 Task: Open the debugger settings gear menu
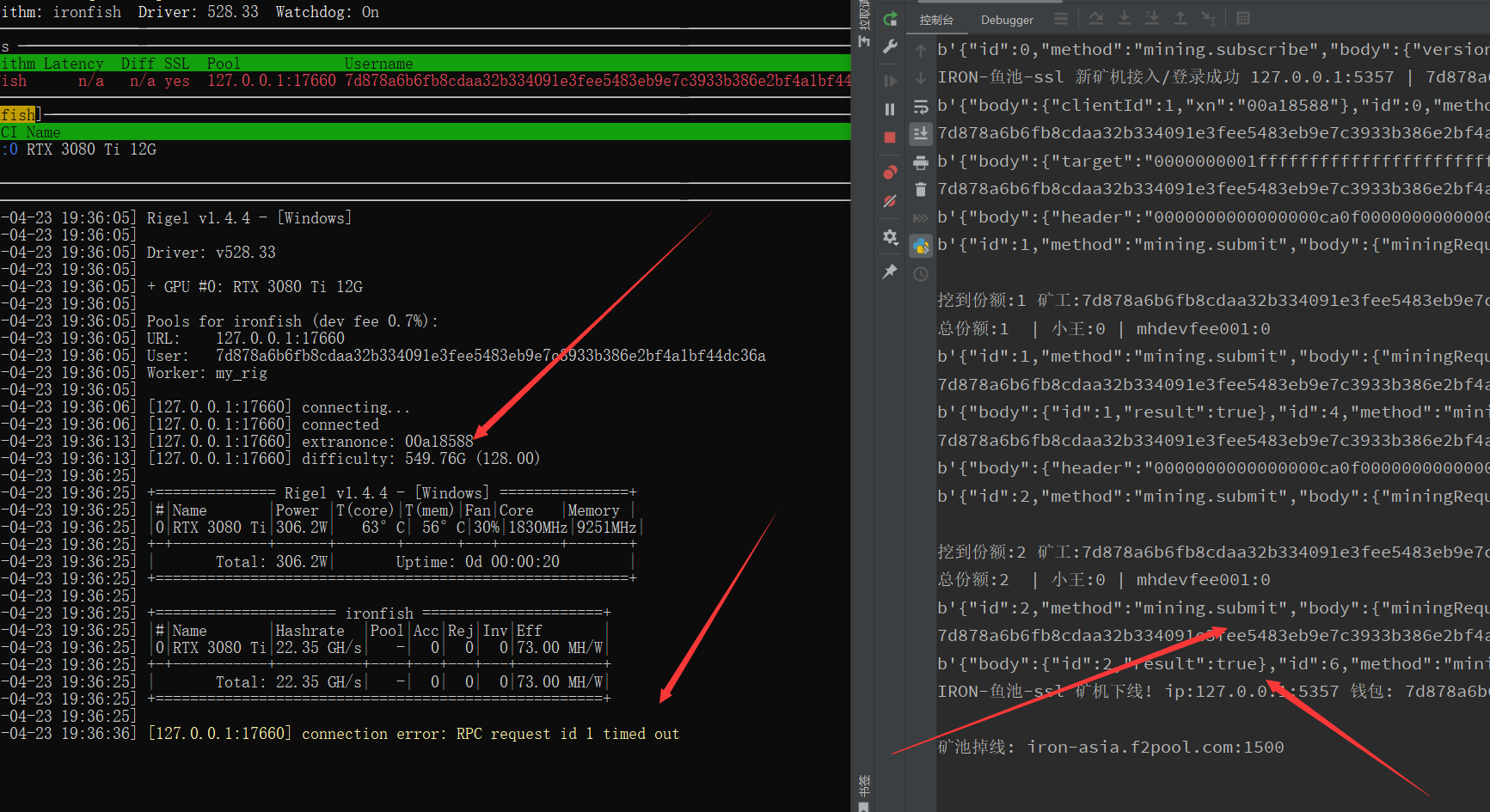890,239
